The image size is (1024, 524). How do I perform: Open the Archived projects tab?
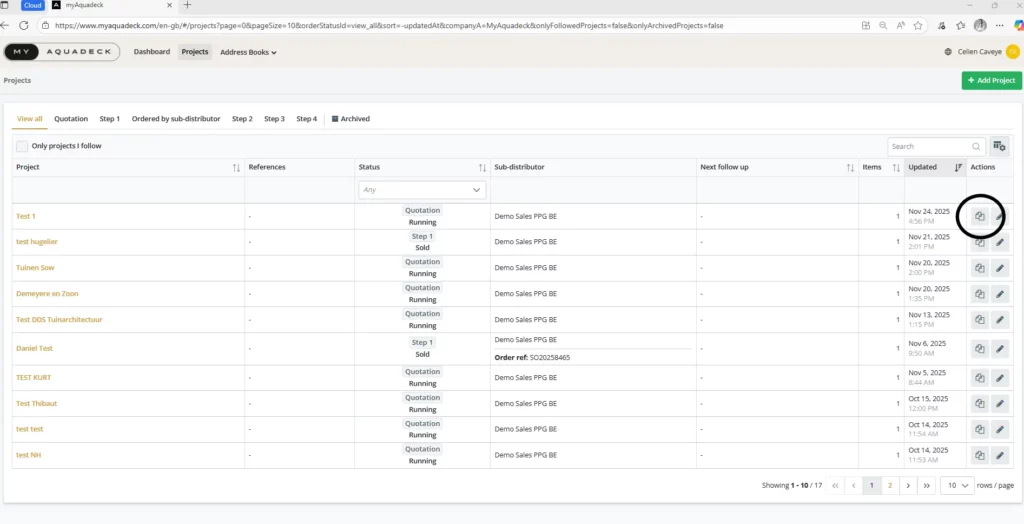[350, 119]
